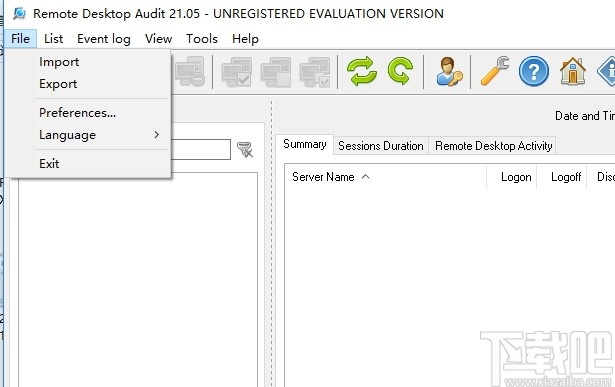This screenshot has width=615, height=387.
Task: Open the Tools menu
Action: click(202, 39)
